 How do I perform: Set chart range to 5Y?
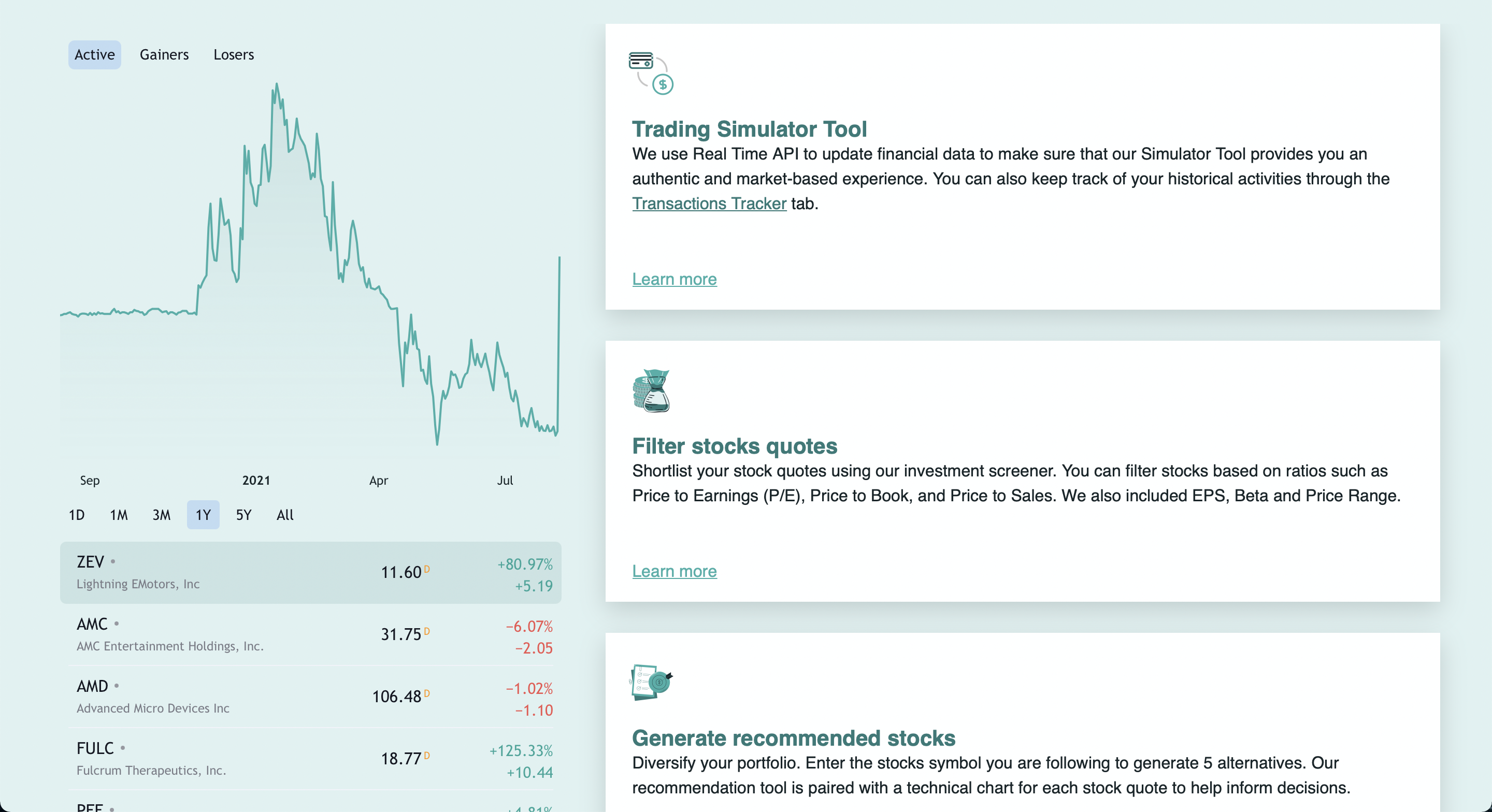coord(244,514)
